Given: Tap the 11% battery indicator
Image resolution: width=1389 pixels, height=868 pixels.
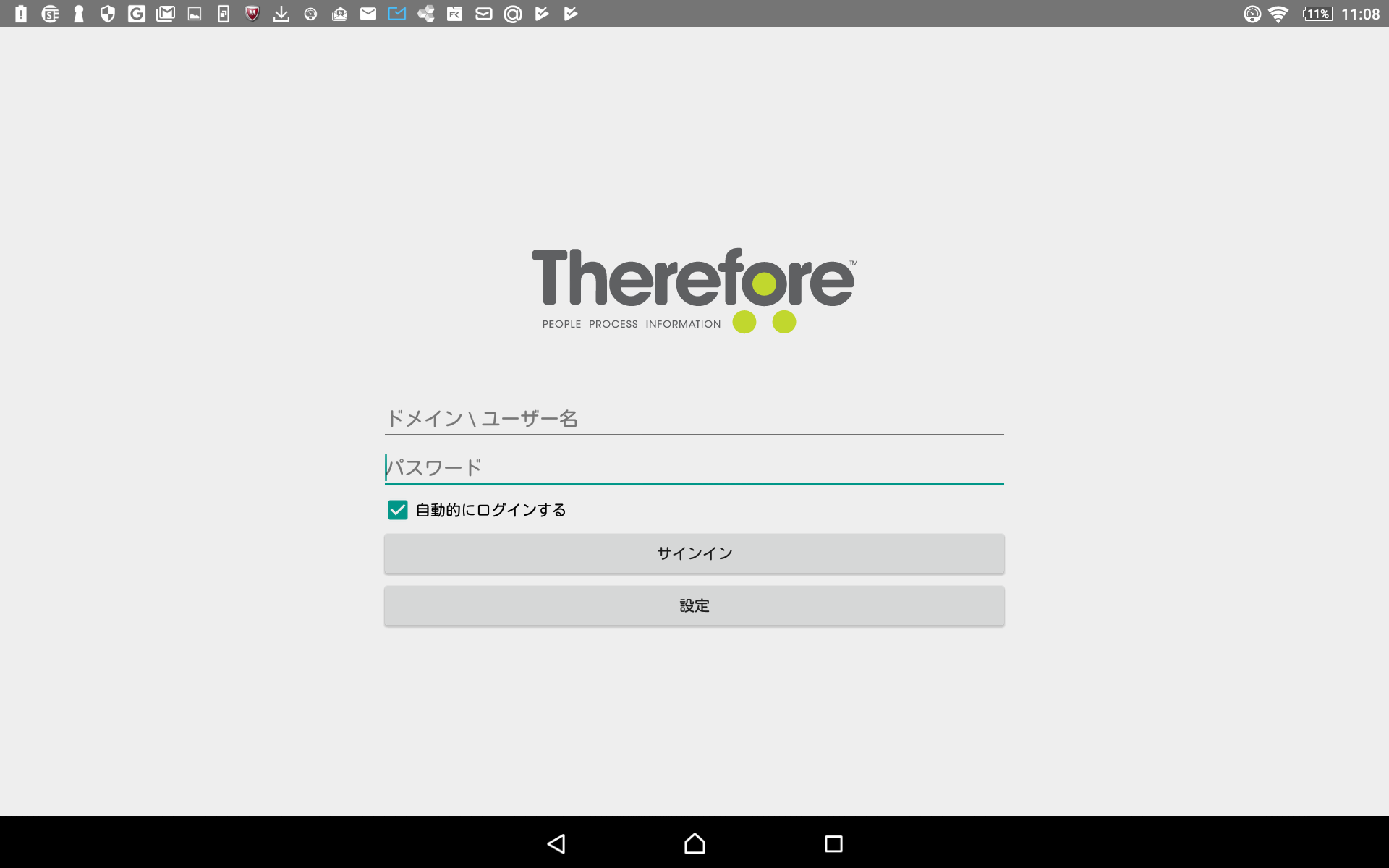Looking at the screenshot, I should (x=1317, y=14).
